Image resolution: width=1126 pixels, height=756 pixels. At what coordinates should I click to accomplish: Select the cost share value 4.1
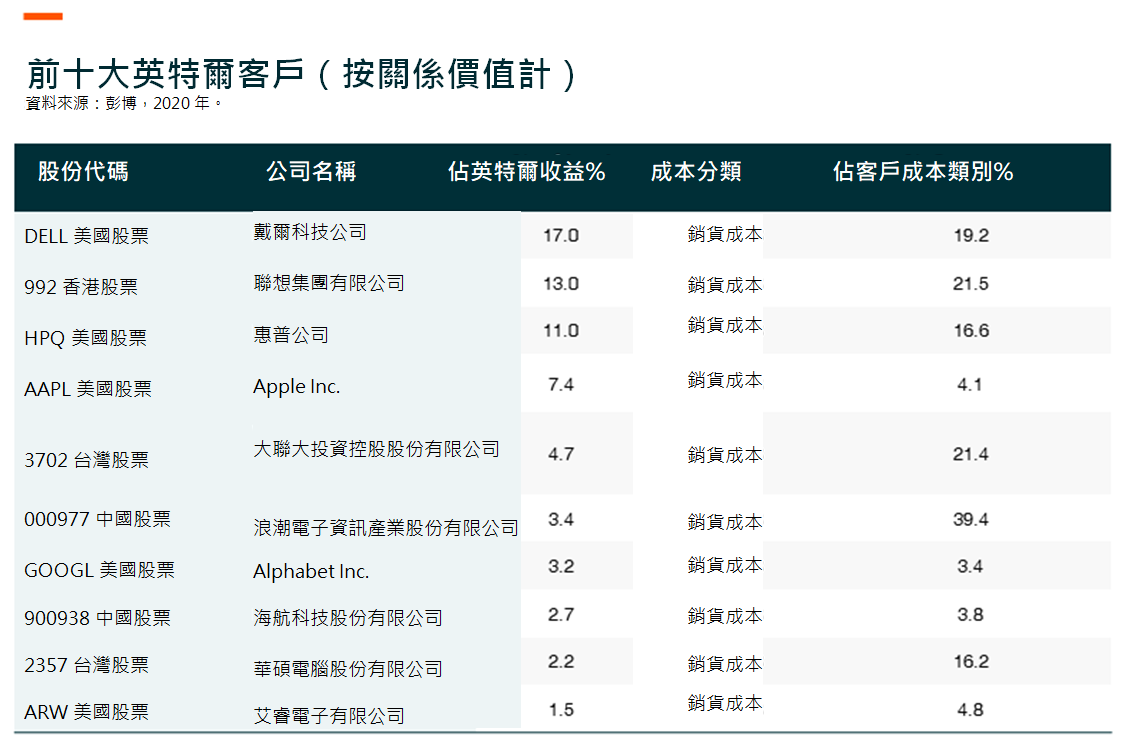coord(969,385)
